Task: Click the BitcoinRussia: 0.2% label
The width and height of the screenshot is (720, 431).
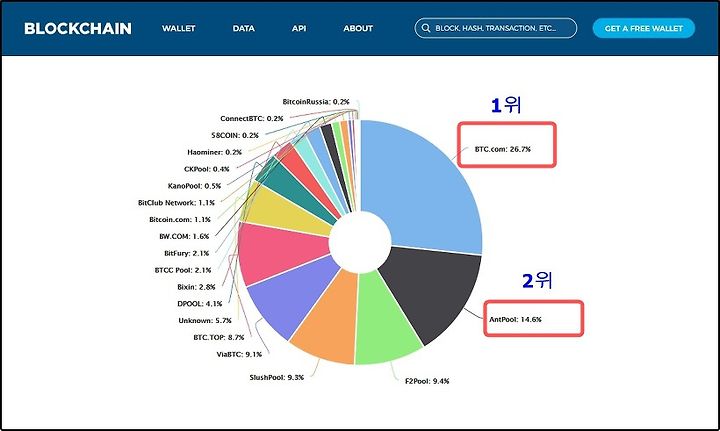Action: click(316, 102)
